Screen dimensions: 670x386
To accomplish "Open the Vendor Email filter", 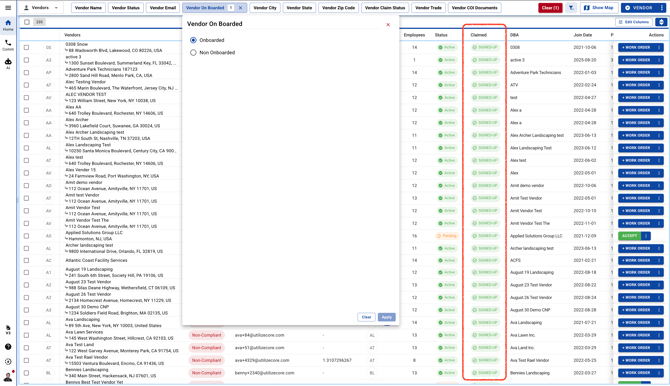I will 163,8.
